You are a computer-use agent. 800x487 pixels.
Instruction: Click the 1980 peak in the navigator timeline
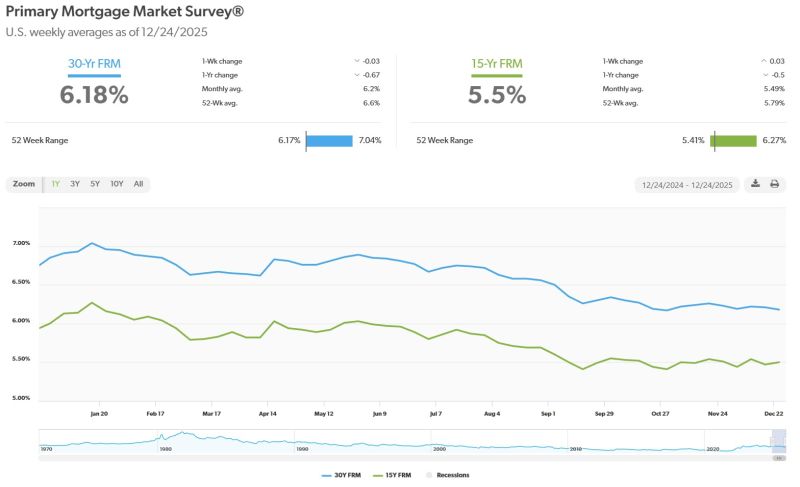click(182, 434)
